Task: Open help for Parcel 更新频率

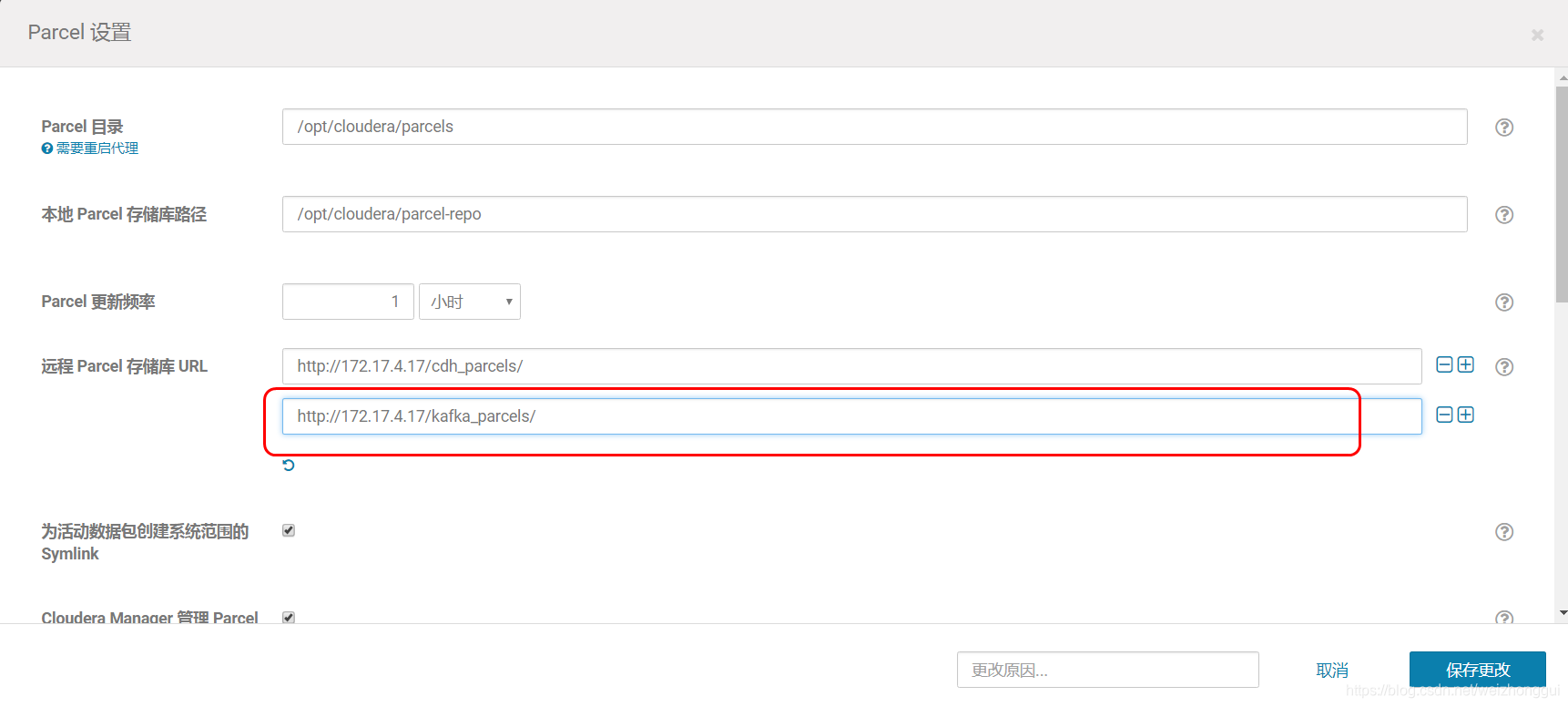Action: (x=1504, y=302)
